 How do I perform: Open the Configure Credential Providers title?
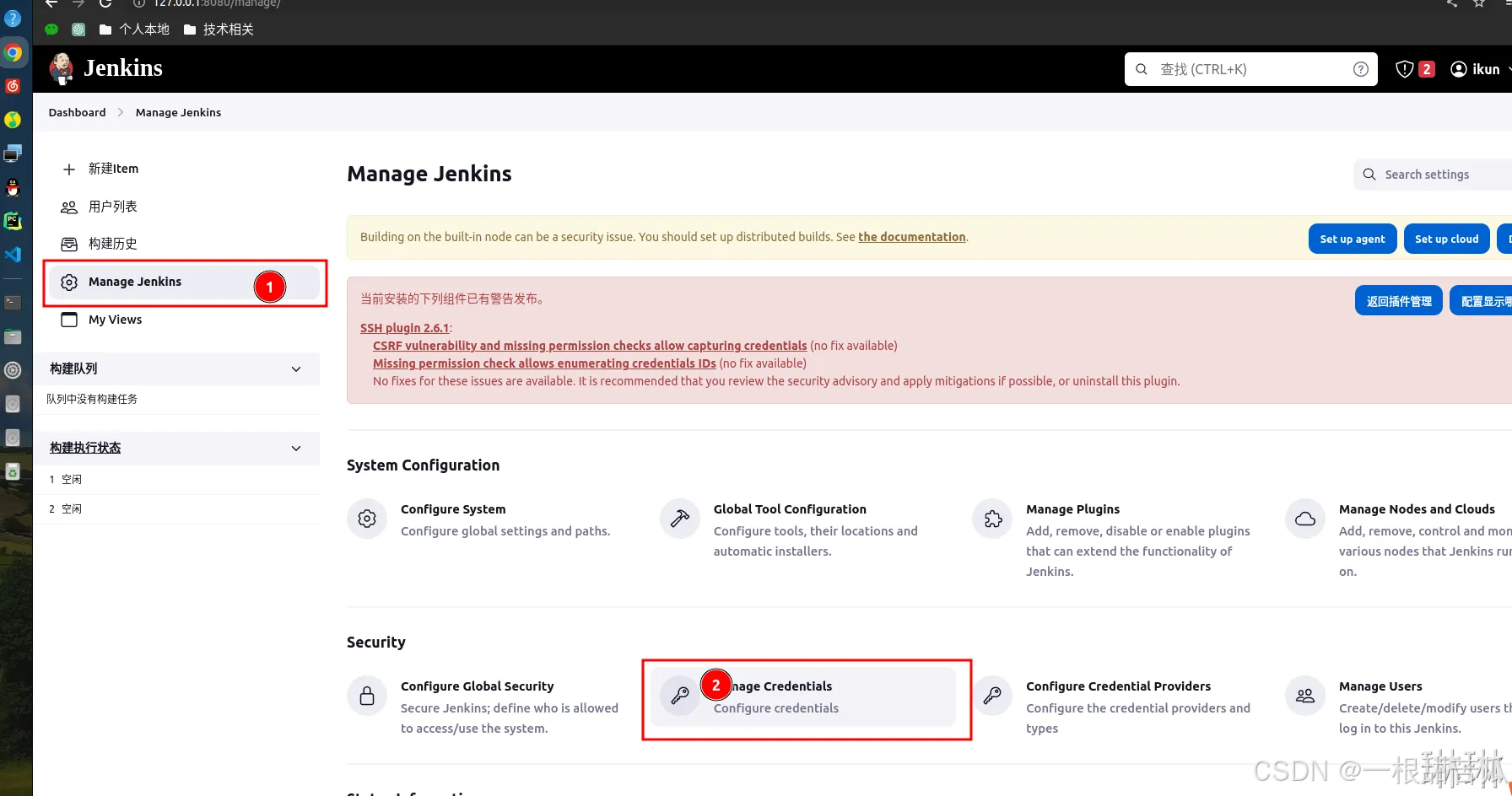pyautogui.click(x=1118, y=686)
